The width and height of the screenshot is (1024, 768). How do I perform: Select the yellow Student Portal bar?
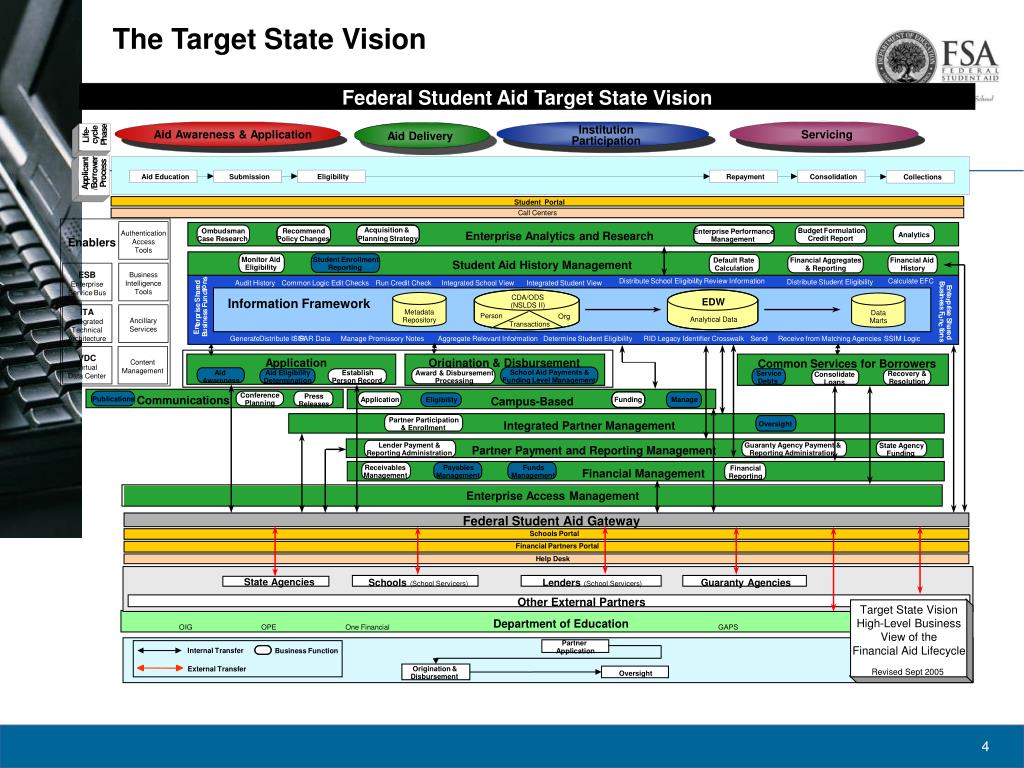[537, 202]
